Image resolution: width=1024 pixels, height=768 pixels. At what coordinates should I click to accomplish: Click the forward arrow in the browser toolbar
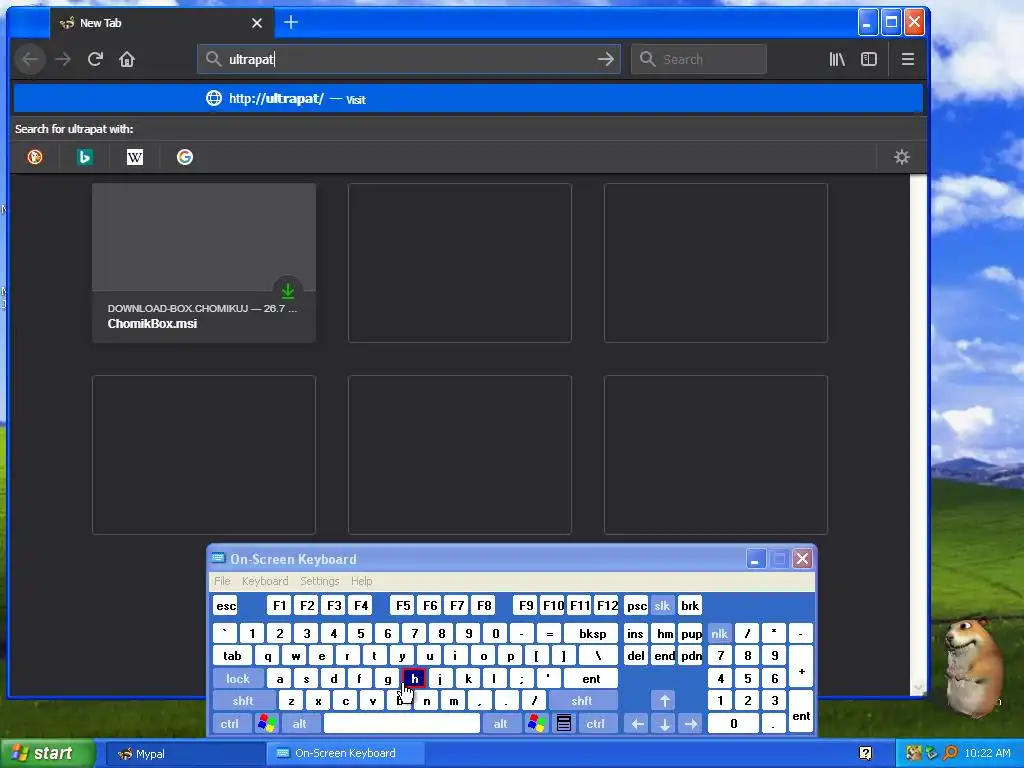[63, 59]
